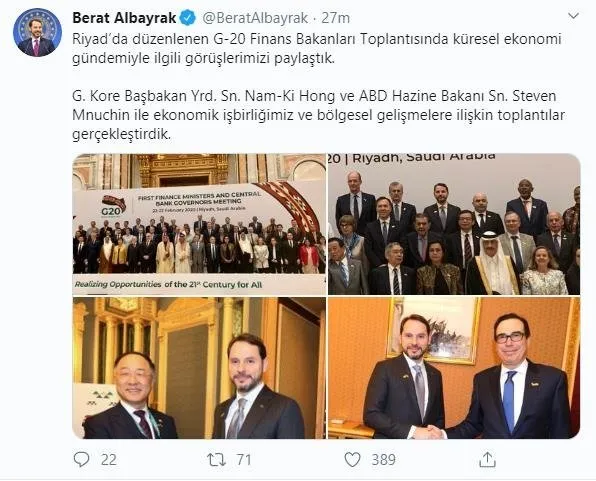Screen dimensions: 596x481
Task: Open the 27m tweet timestamp
Action: pyautogui.click(x=336, y=18)
